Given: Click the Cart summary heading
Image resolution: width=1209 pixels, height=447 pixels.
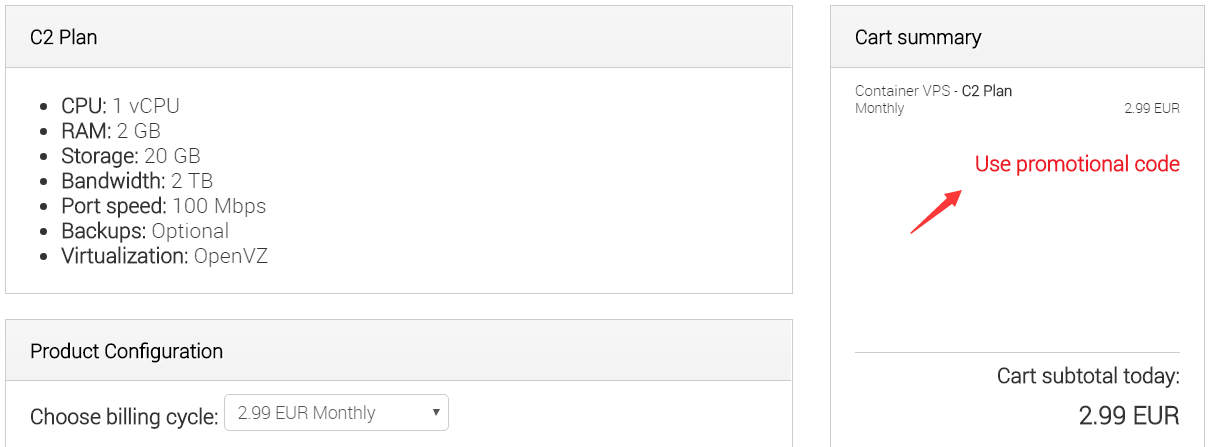Looking at the screenshot, I should point(918,37).
